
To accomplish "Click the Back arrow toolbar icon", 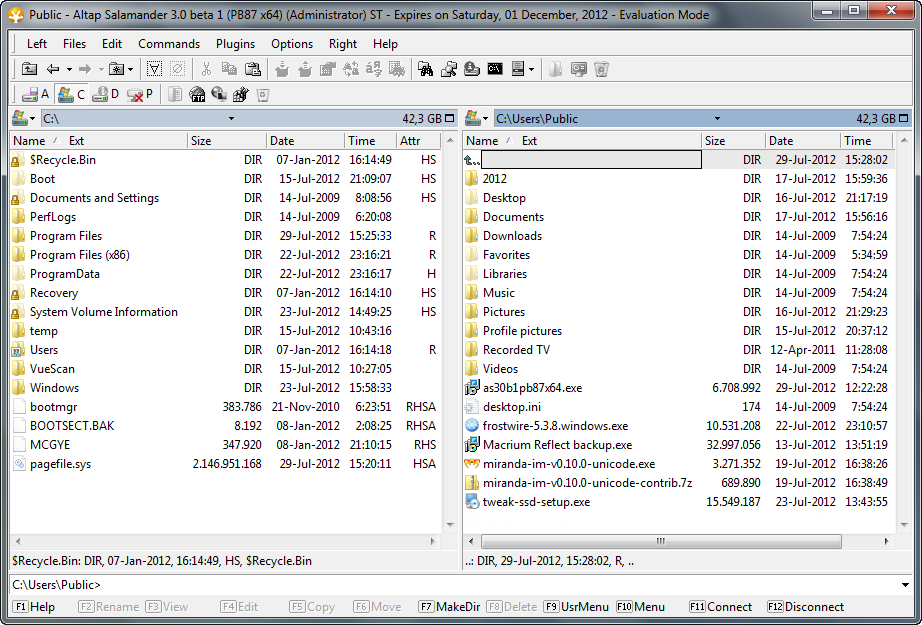I will click(x=53, y=69).
